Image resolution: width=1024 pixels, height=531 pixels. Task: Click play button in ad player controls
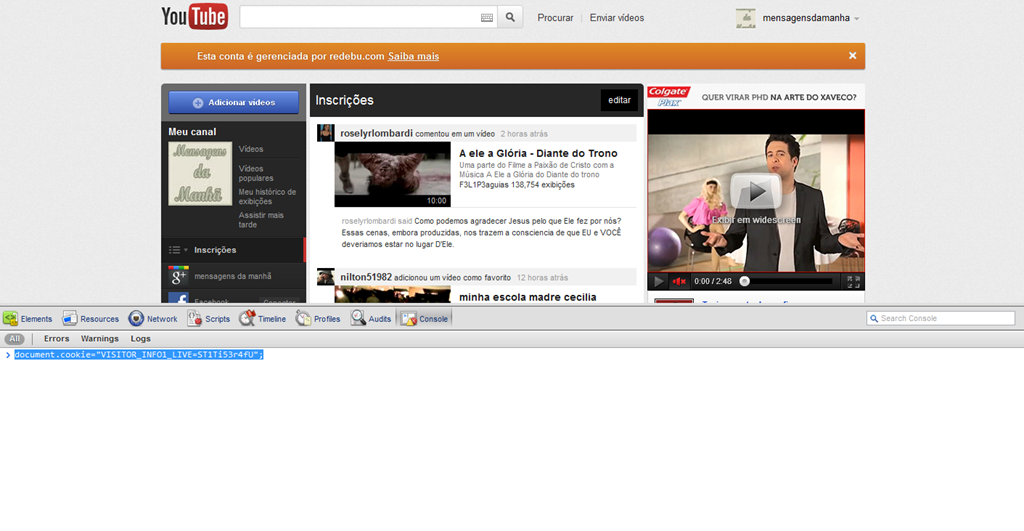658,282
